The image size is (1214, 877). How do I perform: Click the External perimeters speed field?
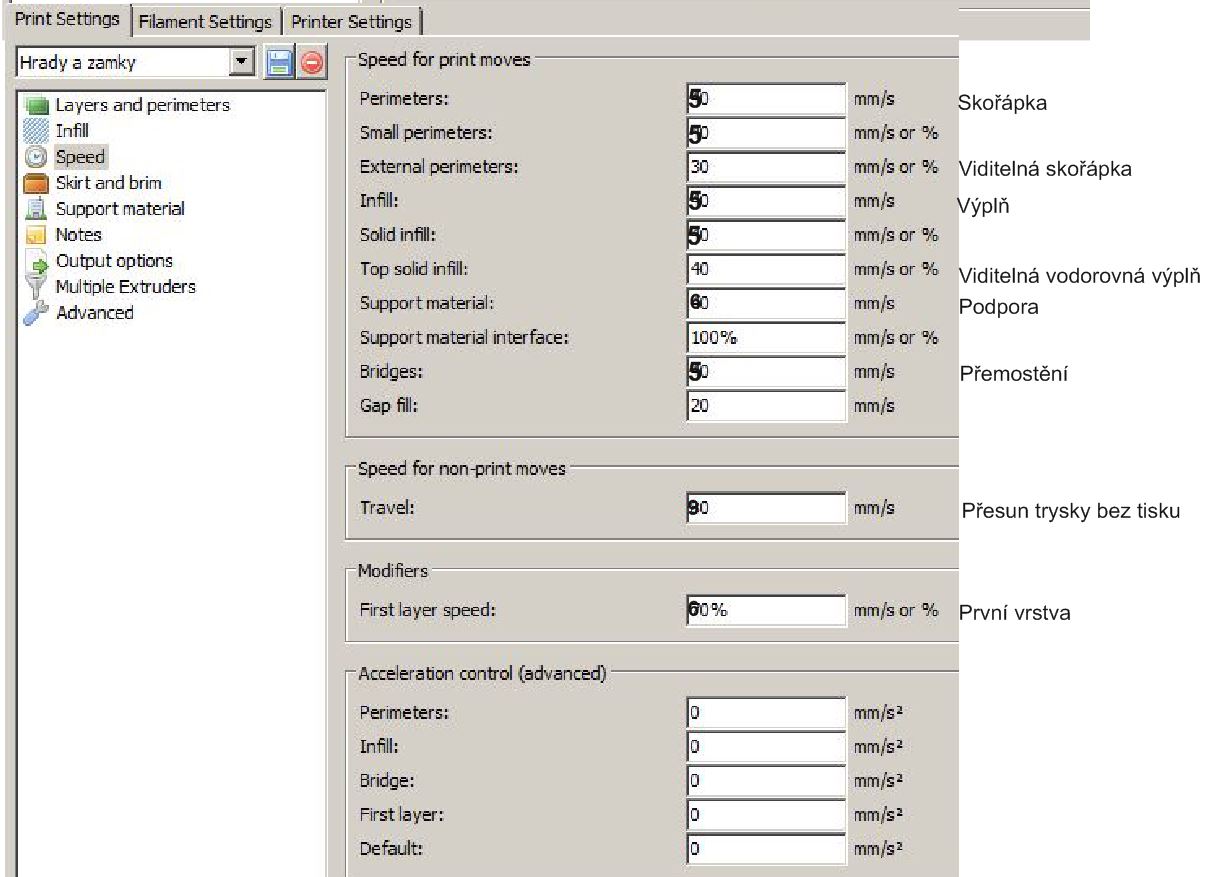(x=767, y=167)
